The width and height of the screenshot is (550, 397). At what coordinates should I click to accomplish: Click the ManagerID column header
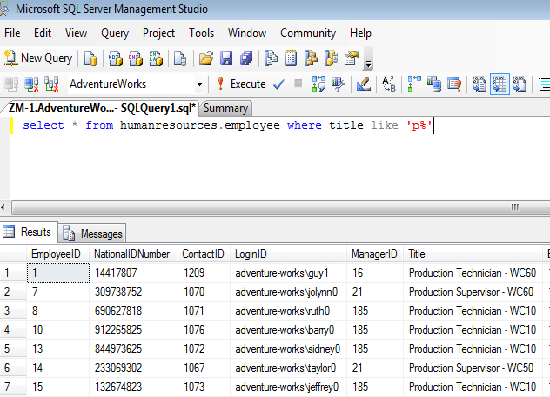[374, 254]
